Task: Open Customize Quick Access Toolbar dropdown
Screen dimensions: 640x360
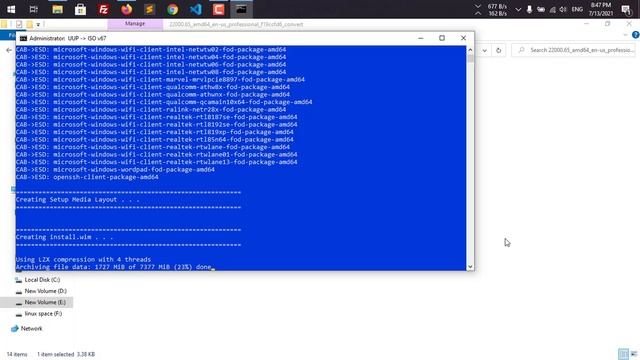Action: (x=38, y=25)
